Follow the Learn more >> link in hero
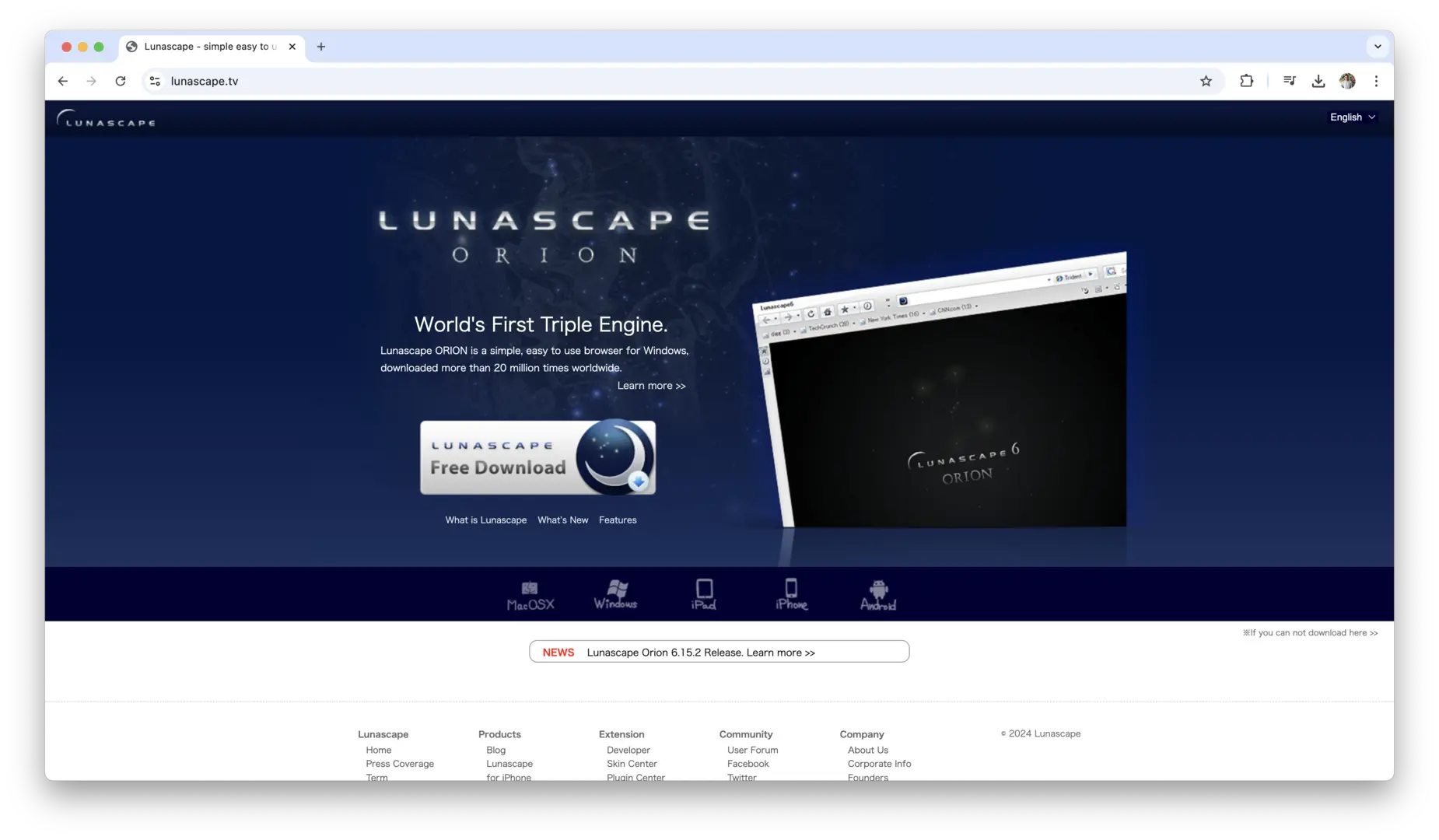This screenshot has width=1439, height=840. (x=651, y=386)
